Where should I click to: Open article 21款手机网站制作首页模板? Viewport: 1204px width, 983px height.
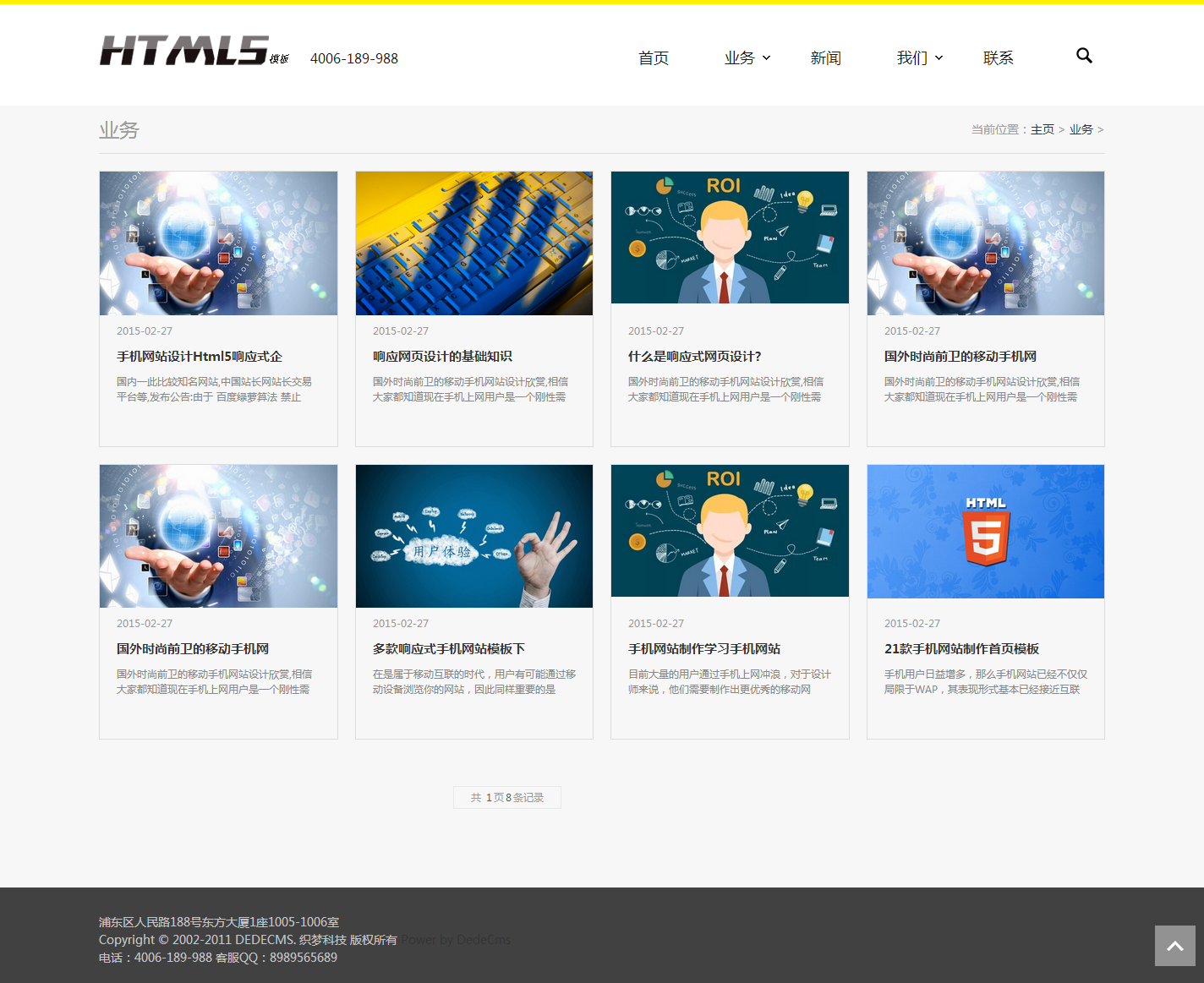[961, 649]
